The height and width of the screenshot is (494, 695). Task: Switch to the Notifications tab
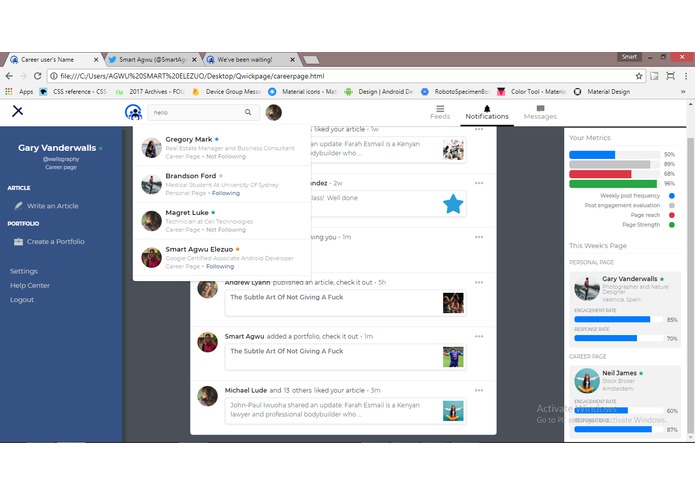[487, 113]
